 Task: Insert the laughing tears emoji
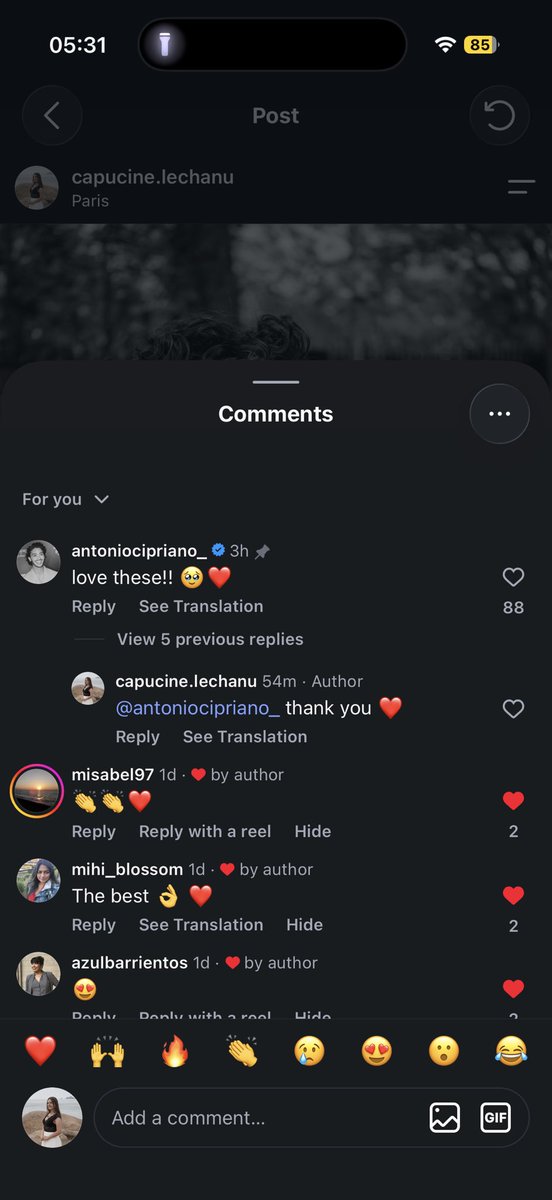511,1051
